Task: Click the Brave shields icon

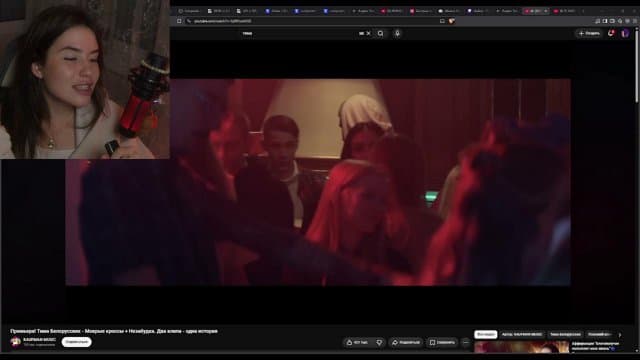Action: coord(452,21)
